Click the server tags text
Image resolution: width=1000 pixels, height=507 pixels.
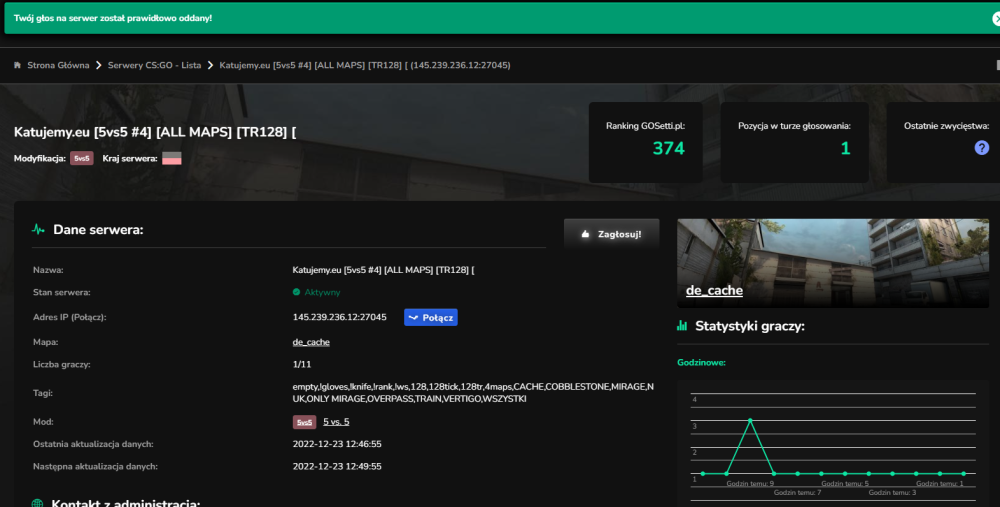click(473, 393)
